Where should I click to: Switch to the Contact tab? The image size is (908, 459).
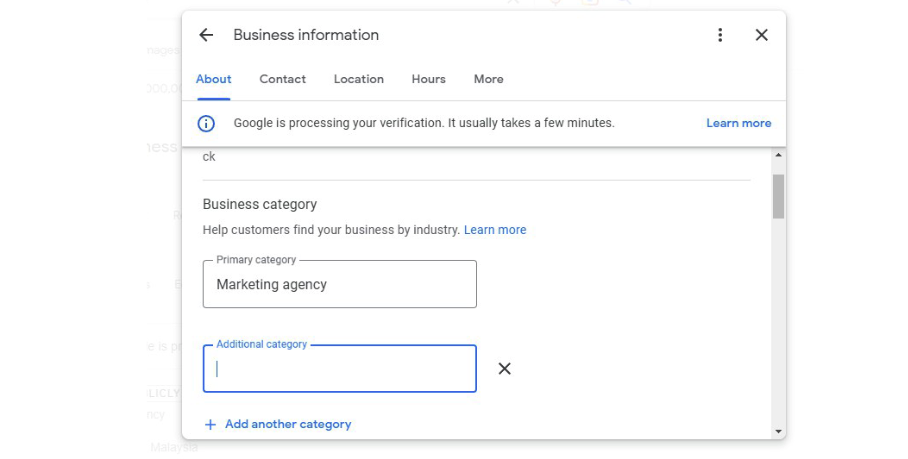tap(283, 79)
